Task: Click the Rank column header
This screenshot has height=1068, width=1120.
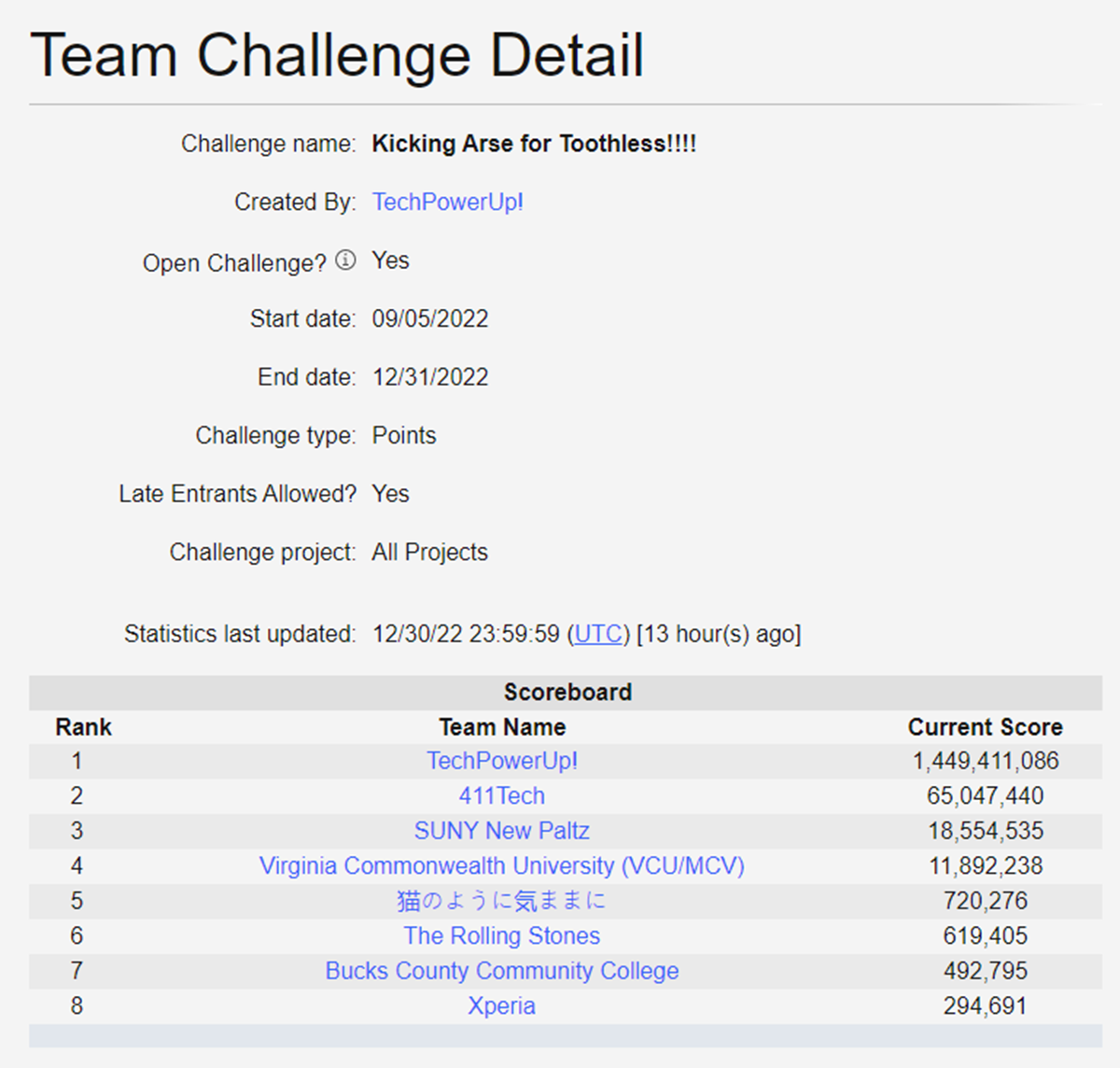Action: click(x=83, y=727)
